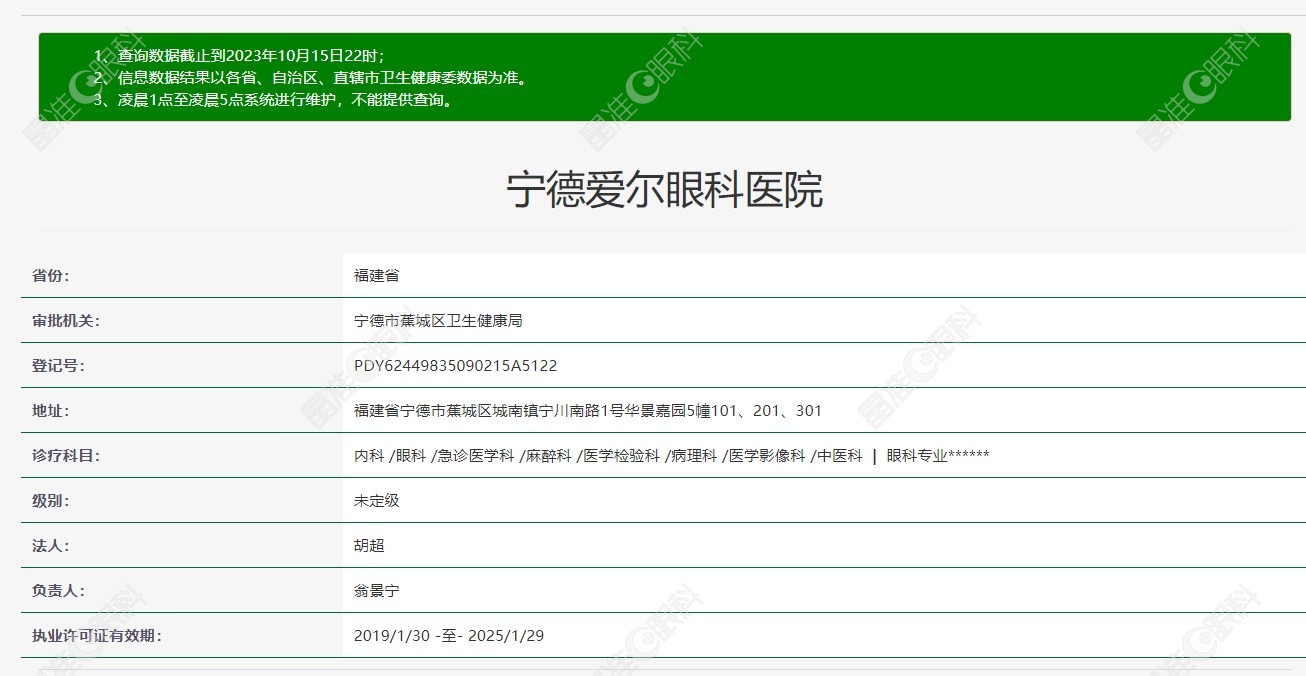Select the 审批机关 label
Screen dimensions: 1306x676
tap(65, 321)
